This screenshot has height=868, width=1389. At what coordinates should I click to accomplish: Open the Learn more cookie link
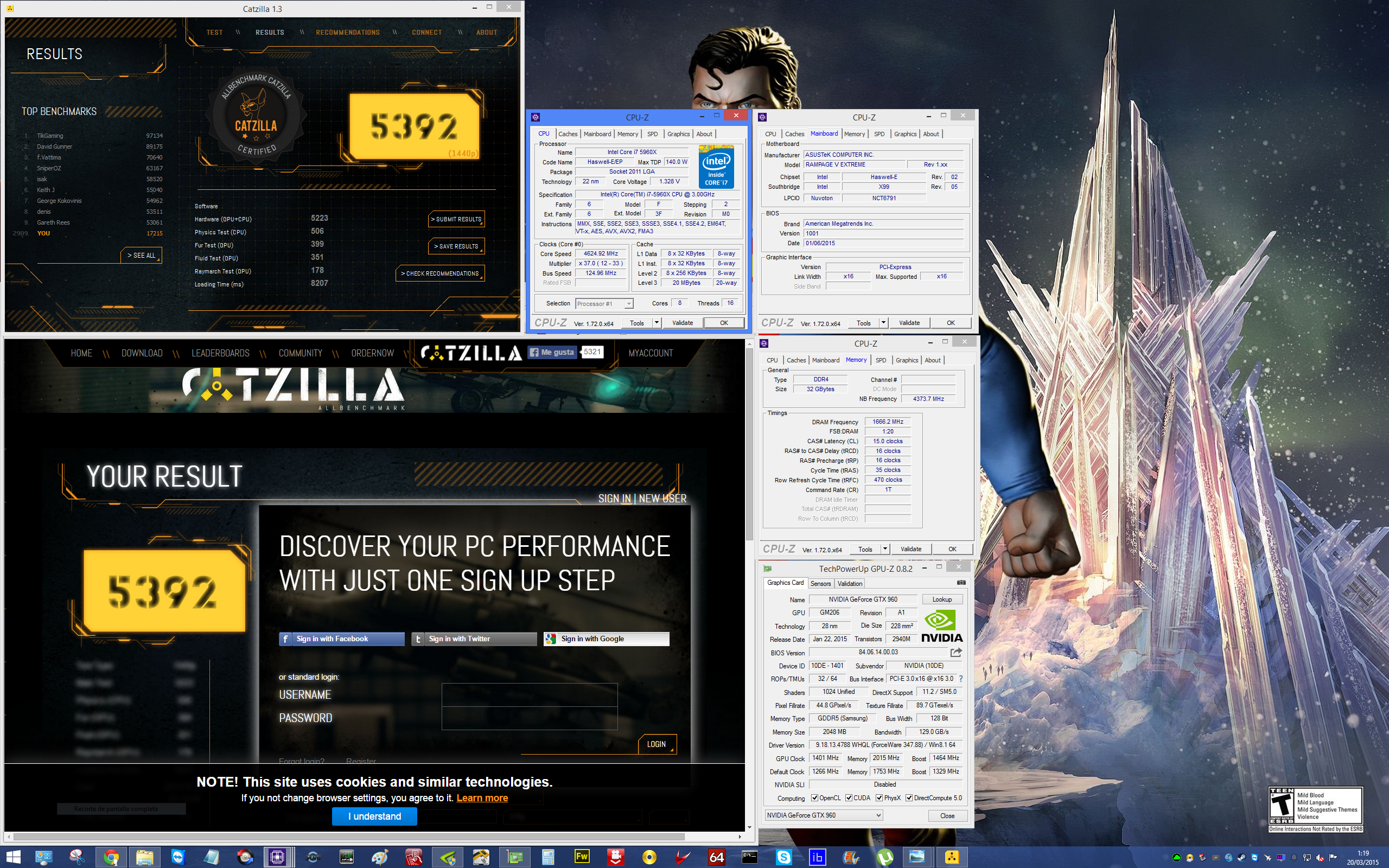coord(482,798)
